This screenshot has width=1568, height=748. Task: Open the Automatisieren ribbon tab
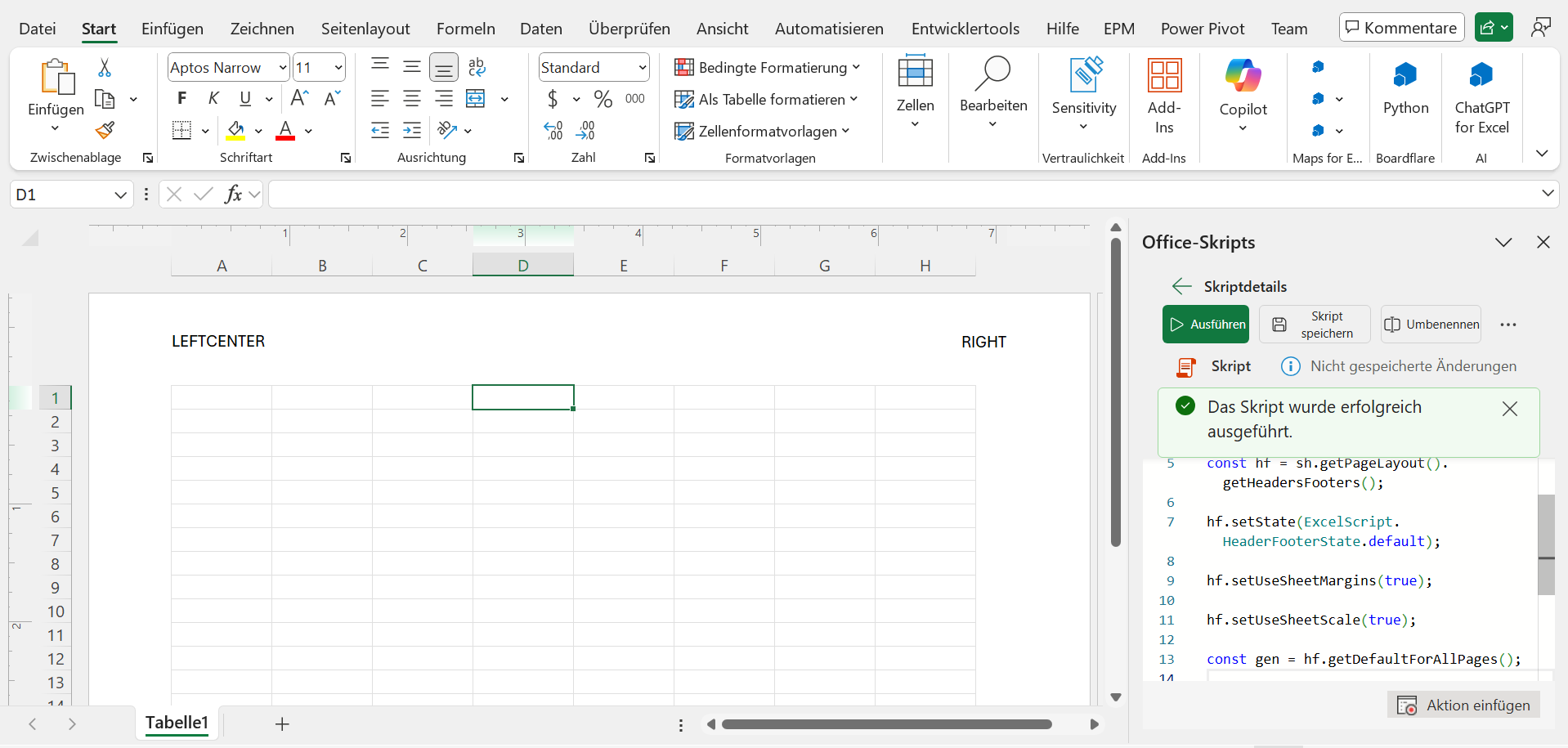pos(829,29)
